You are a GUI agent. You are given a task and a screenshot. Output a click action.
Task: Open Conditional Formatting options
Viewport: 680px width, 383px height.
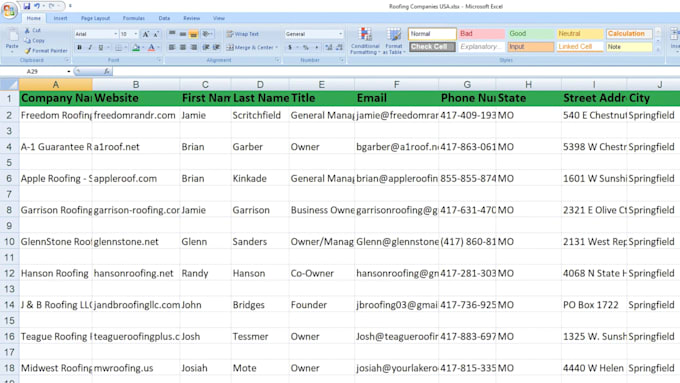coord(365,41)
